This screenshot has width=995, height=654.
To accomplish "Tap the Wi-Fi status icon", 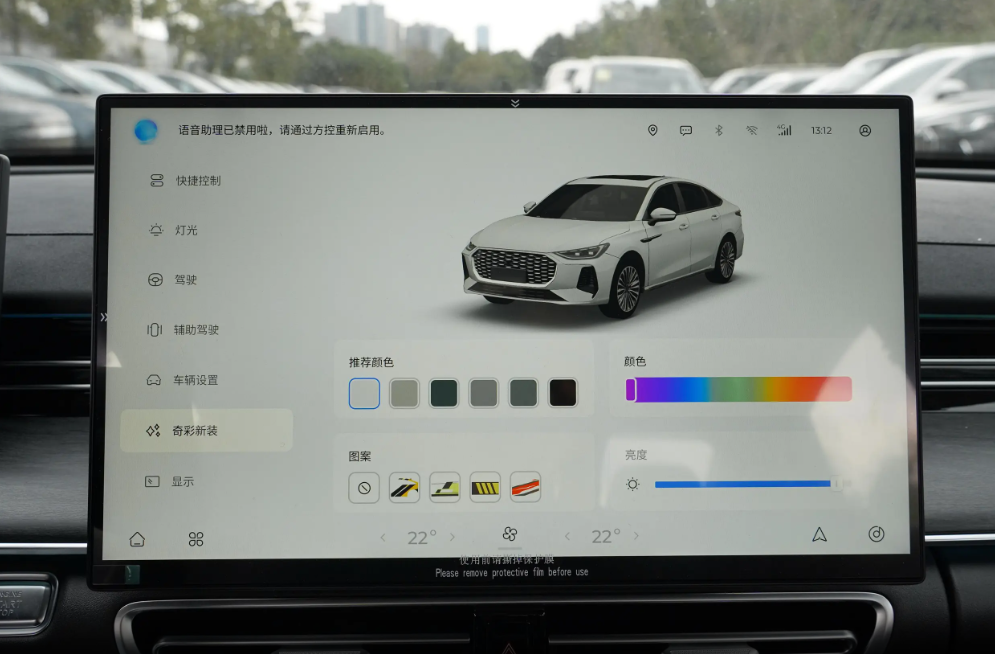I will pyautogui.click(x=751, y=131).
